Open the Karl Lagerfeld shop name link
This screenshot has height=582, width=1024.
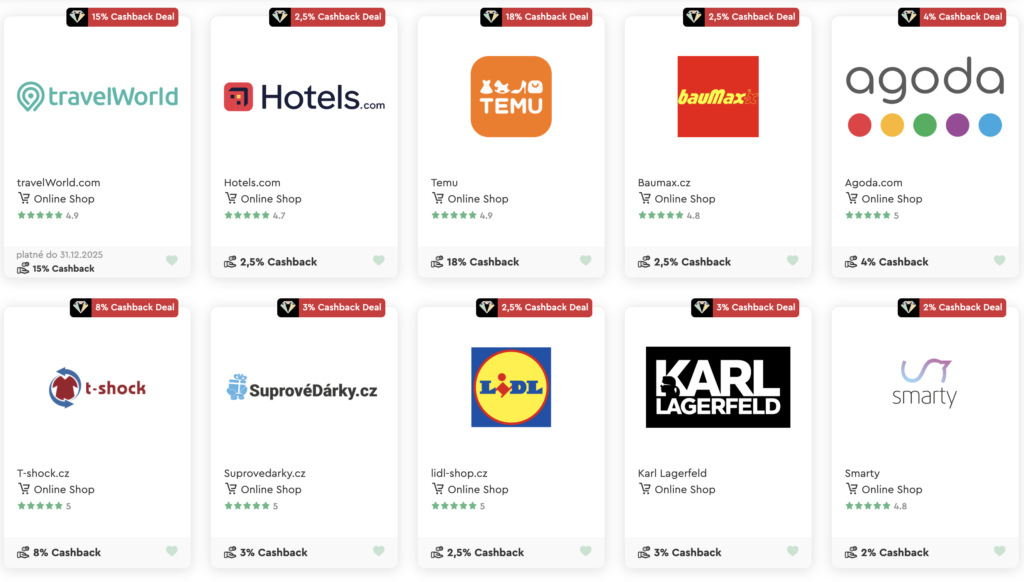[672, 474]
